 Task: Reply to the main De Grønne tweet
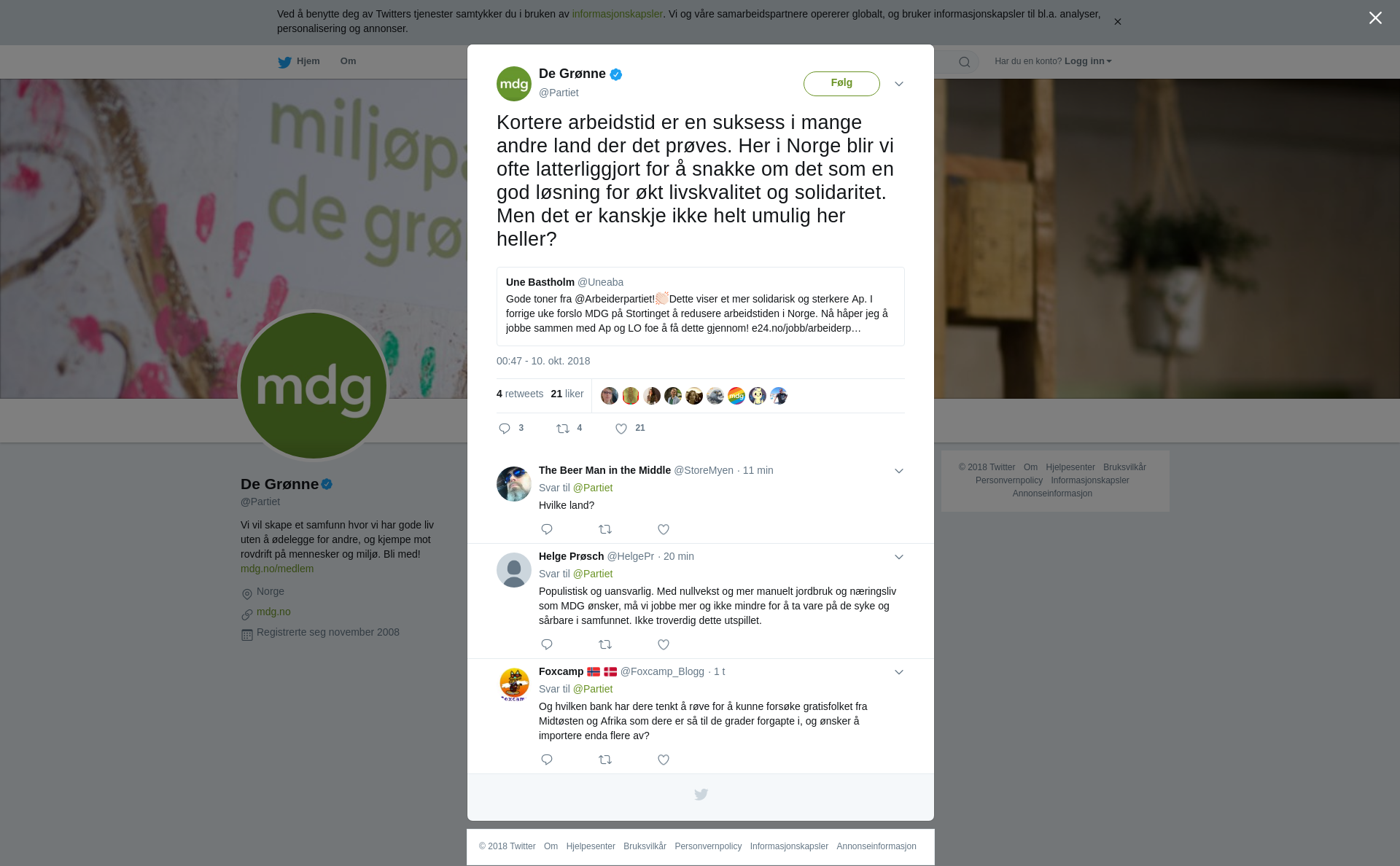pyautogui.click(x=505, y=429)
